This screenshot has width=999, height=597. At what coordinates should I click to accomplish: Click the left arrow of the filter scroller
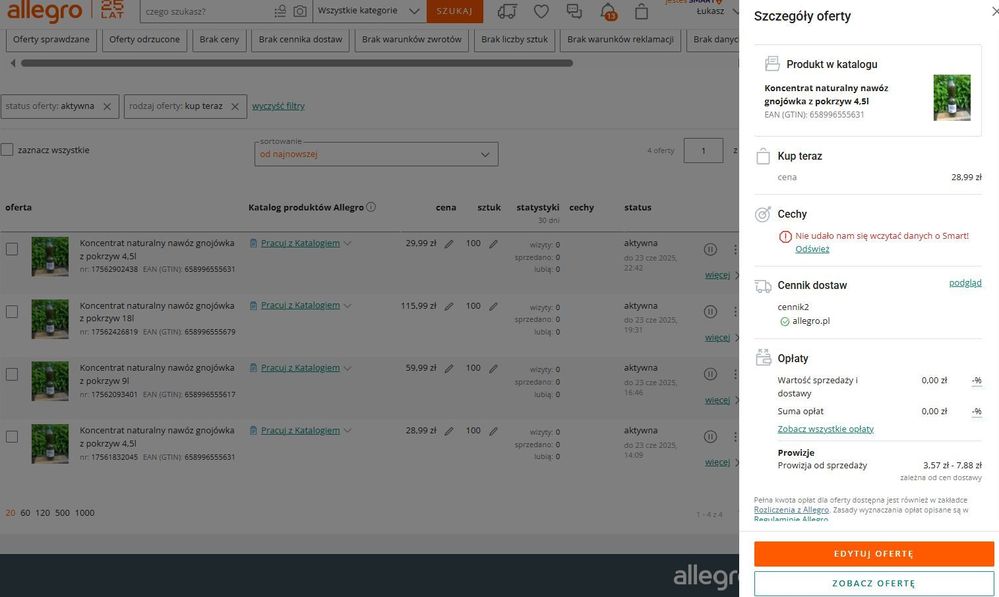pos(13,63)
